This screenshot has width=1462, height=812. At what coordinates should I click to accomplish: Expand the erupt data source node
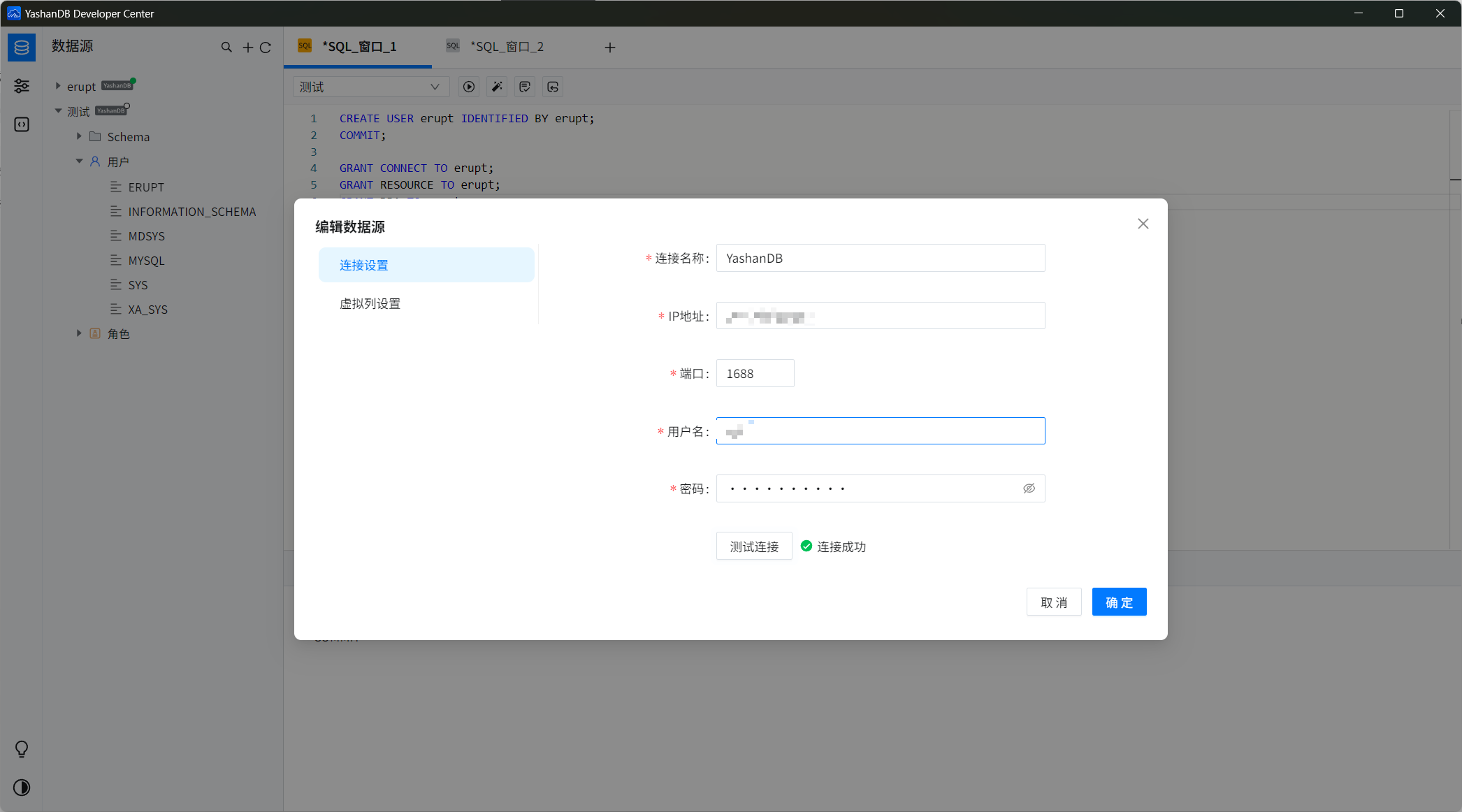[58, 86]
